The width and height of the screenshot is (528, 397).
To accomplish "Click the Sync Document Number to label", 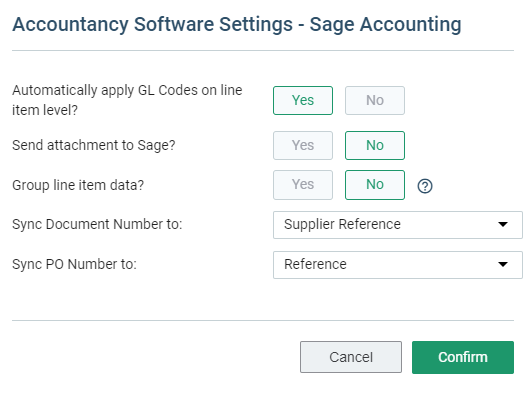I will (97, 225).
